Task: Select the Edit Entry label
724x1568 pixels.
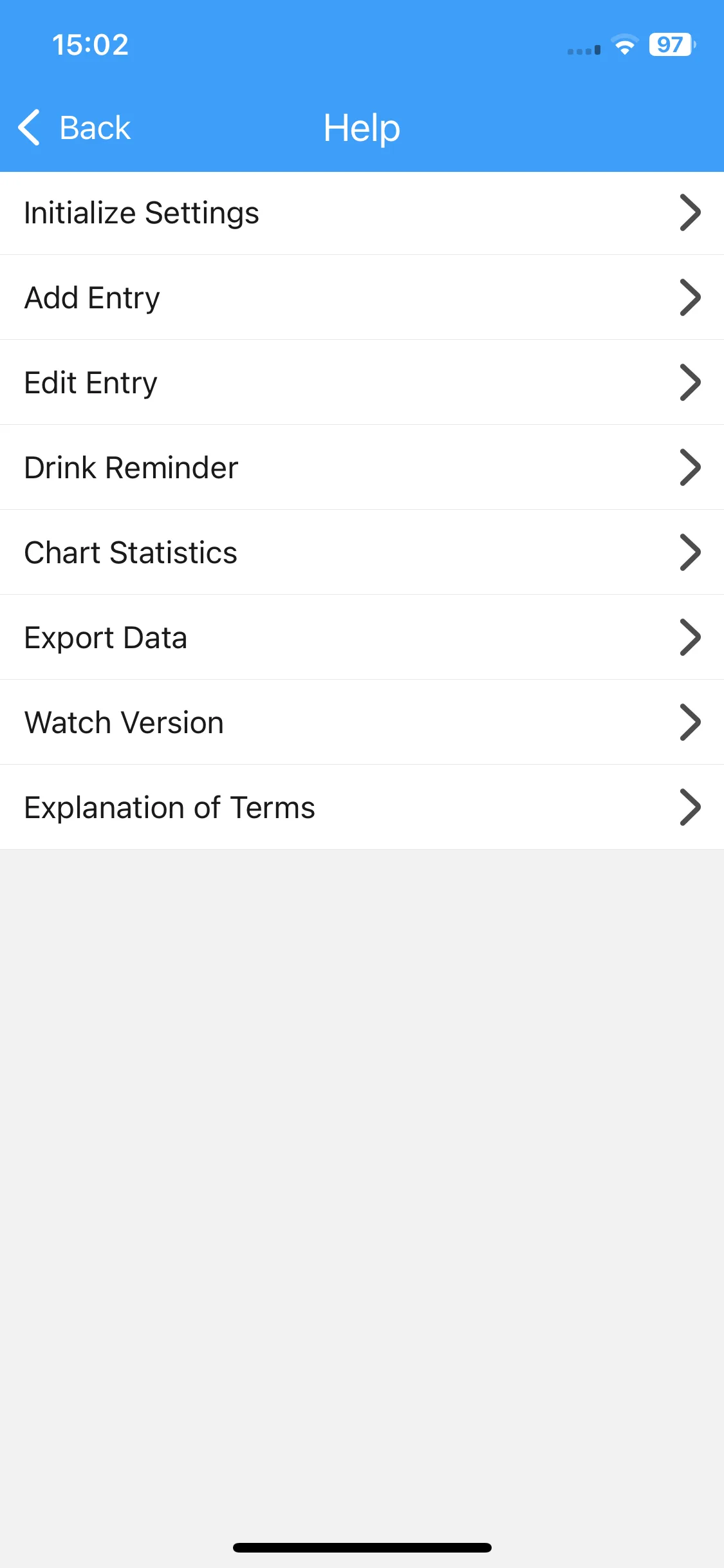Action: pyautogui.click(x=91, y=383)
